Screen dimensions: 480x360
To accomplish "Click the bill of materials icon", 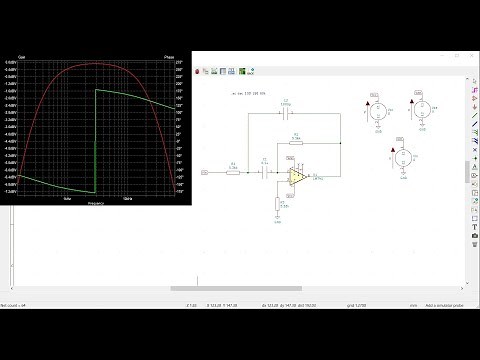I will tap(231, 71).
